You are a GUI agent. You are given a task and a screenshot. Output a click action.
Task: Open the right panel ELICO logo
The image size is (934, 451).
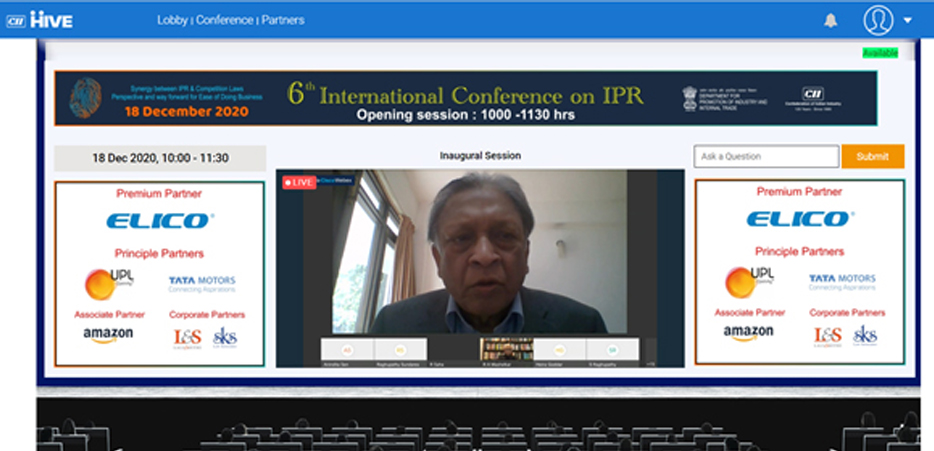(x=801, y=219)
